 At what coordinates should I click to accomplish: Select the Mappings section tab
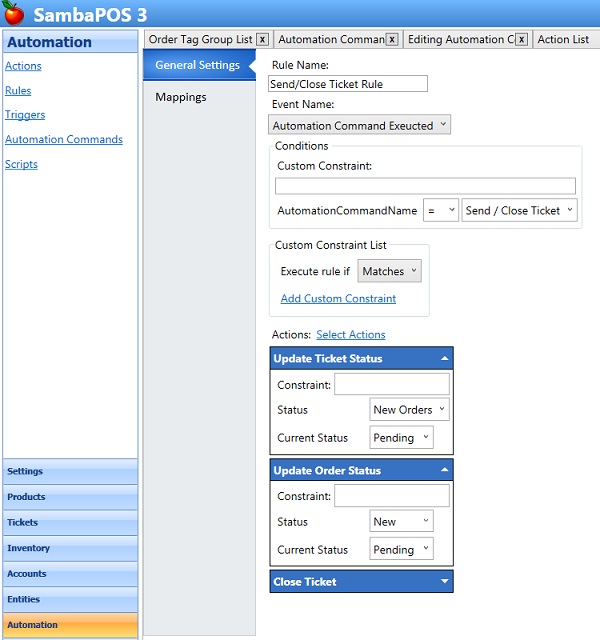click(x=181, y=97)
